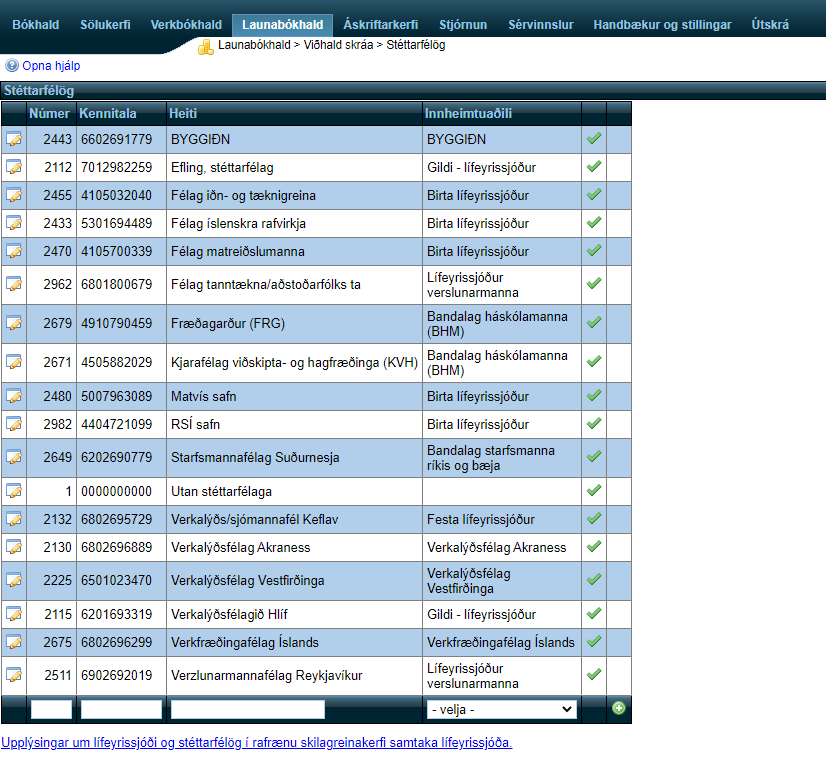826x770 pixels.
Task: Focus the Kennitala input field in footer
Action: [121, 709]
